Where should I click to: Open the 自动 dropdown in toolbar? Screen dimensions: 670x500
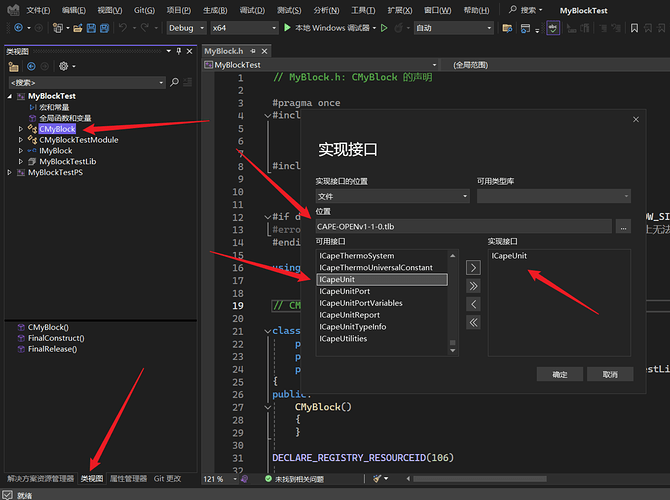pyautogui.click(x=454, y=28)
